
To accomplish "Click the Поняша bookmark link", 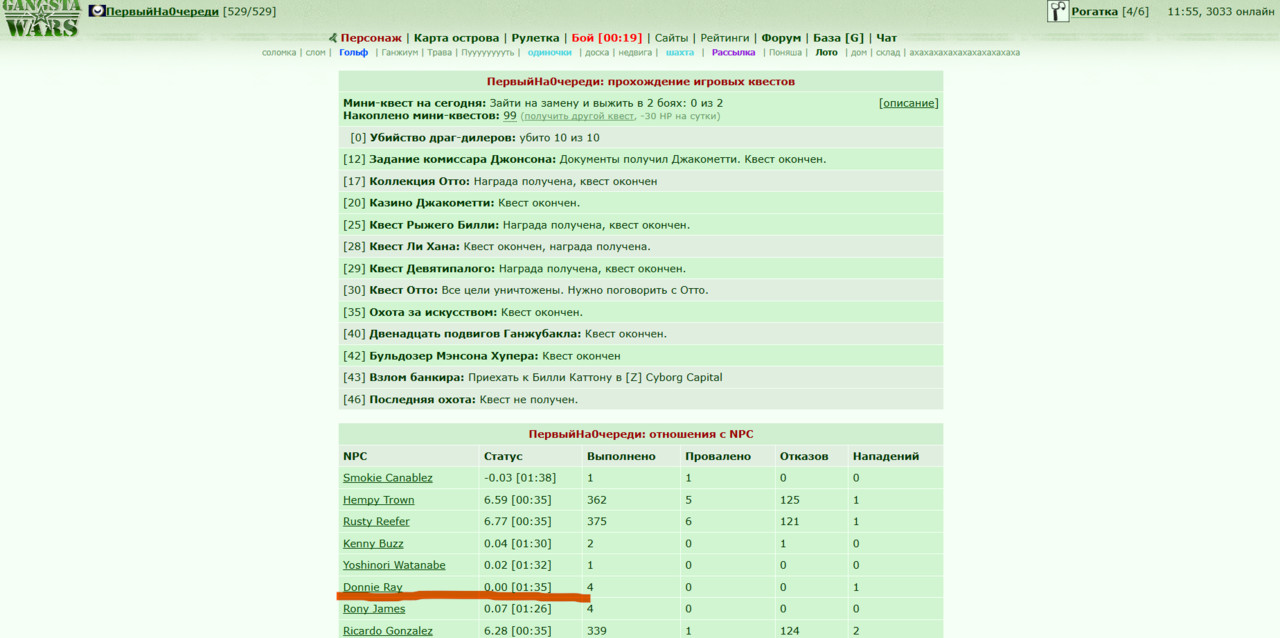I will pos(785,52).
